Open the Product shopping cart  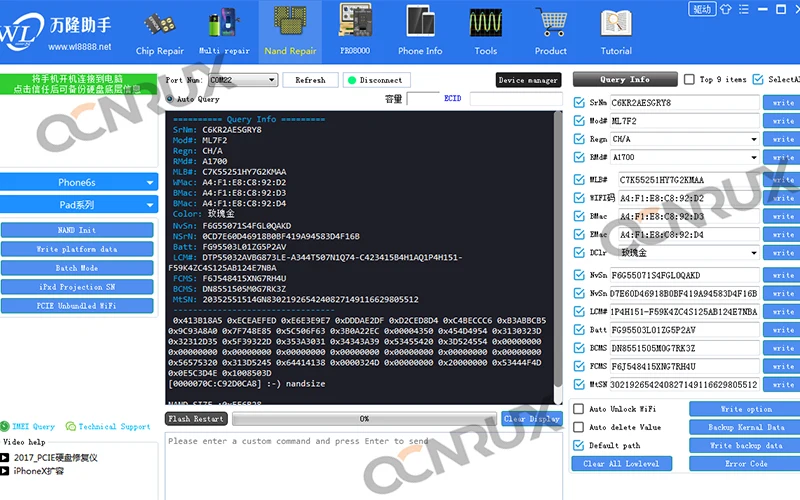click(x=551, y=32)
